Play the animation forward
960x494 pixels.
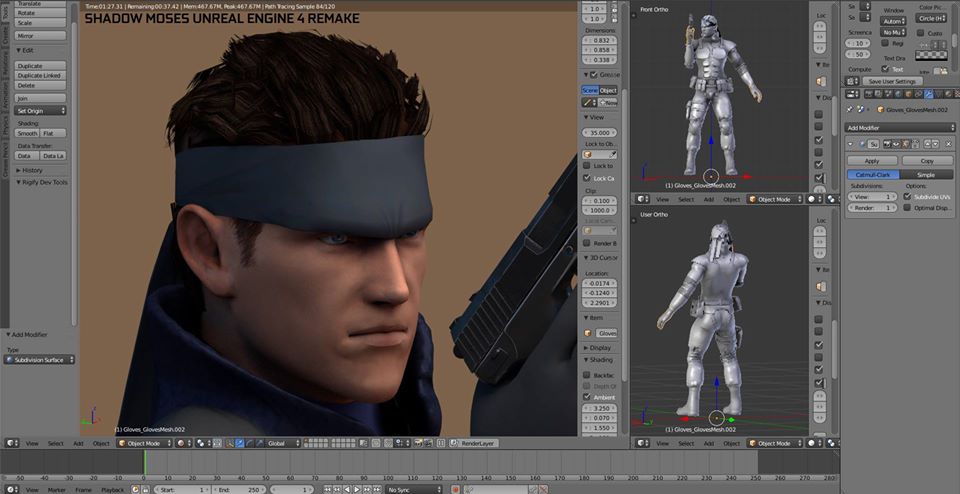[x=357, y=490]
